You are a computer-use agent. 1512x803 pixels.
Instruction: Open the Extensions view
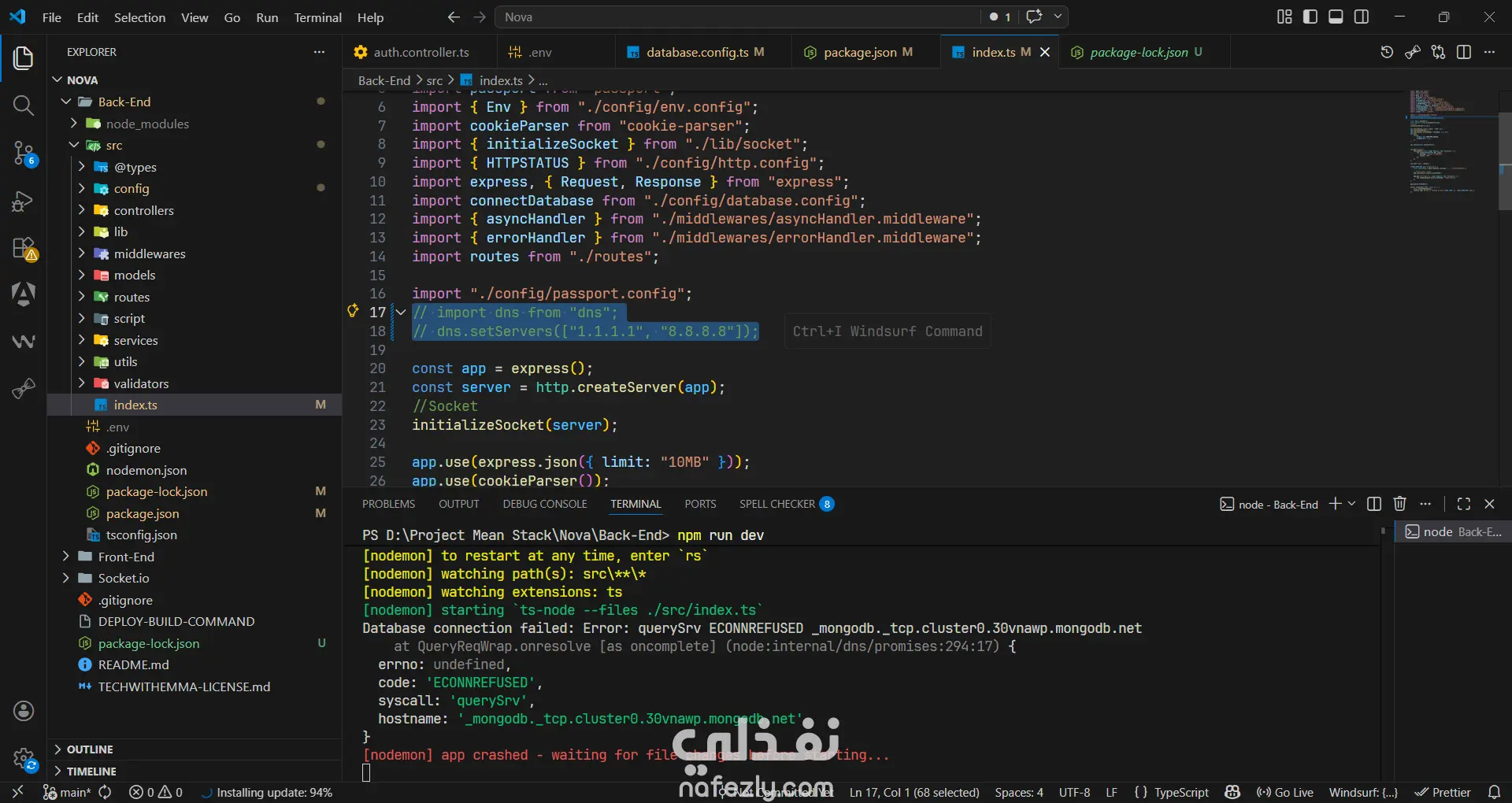point(23,249)
